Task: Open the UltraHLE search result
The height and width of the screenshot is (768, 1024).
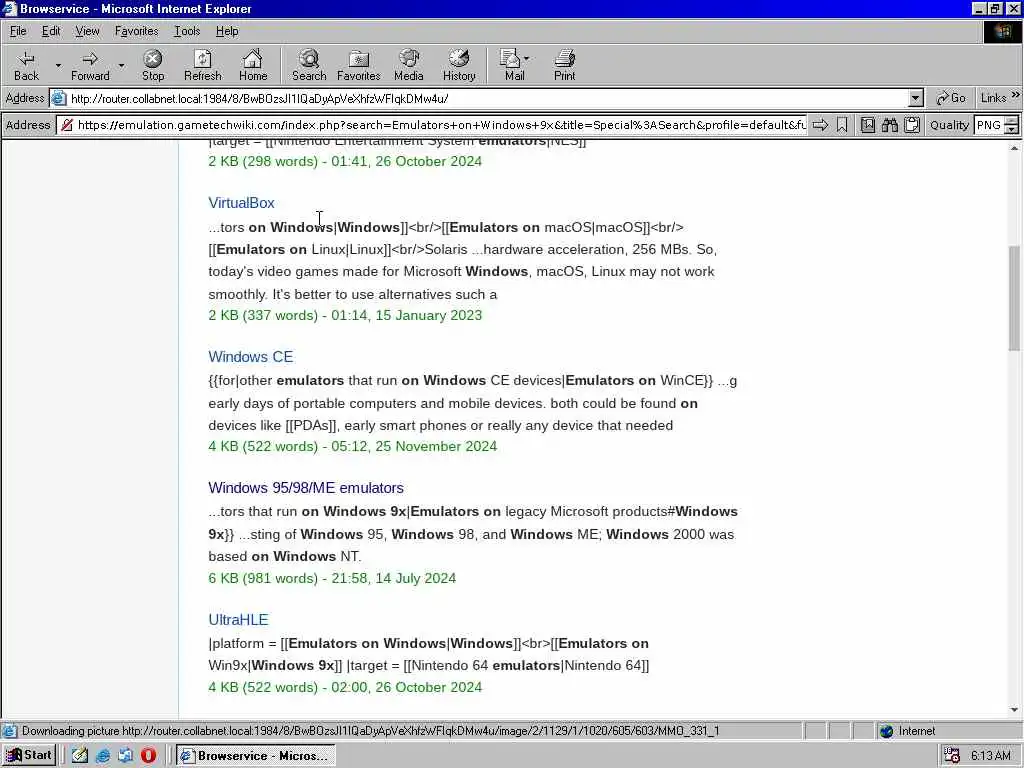Action: click(x=238, y=619)
